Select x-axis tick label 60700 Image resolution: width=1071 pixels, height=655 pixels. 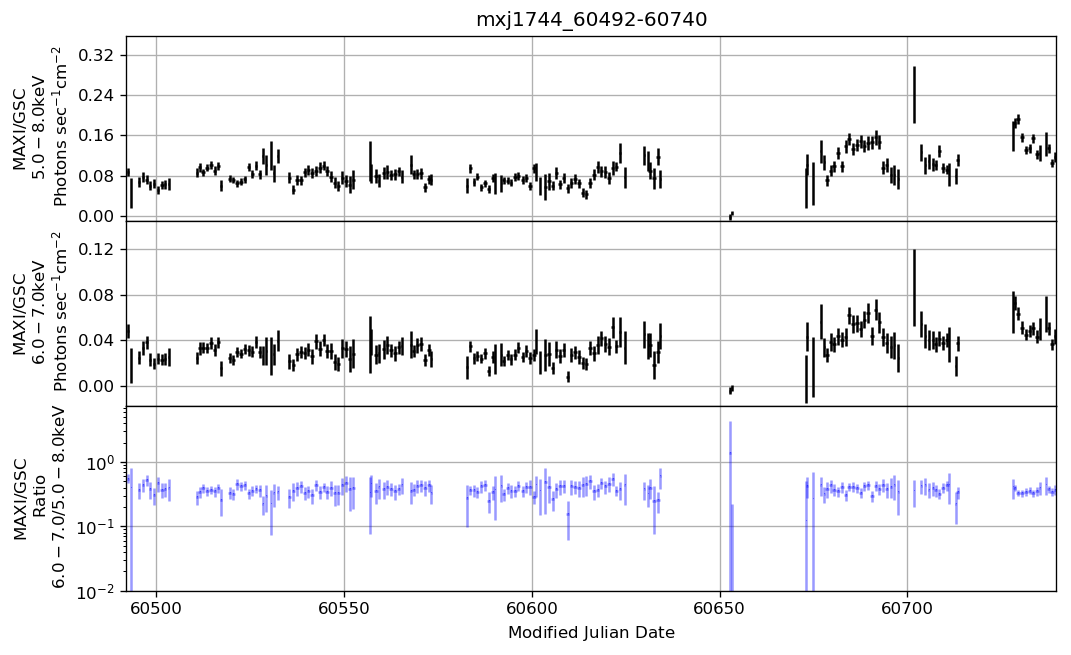(x=908, y=609)
